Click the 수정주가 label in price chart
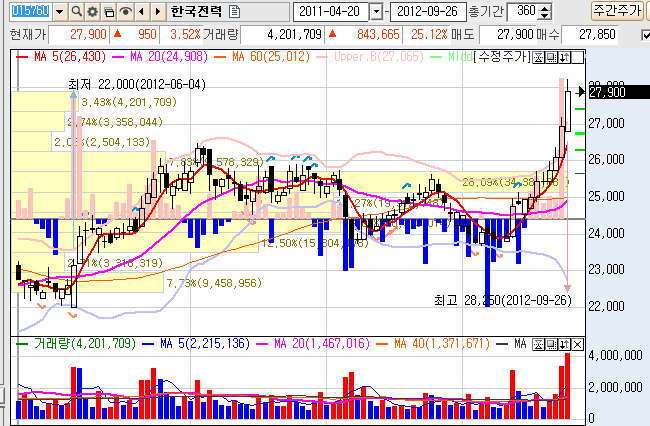This screenshot has height=426, width=650. (x=502, y=57)
